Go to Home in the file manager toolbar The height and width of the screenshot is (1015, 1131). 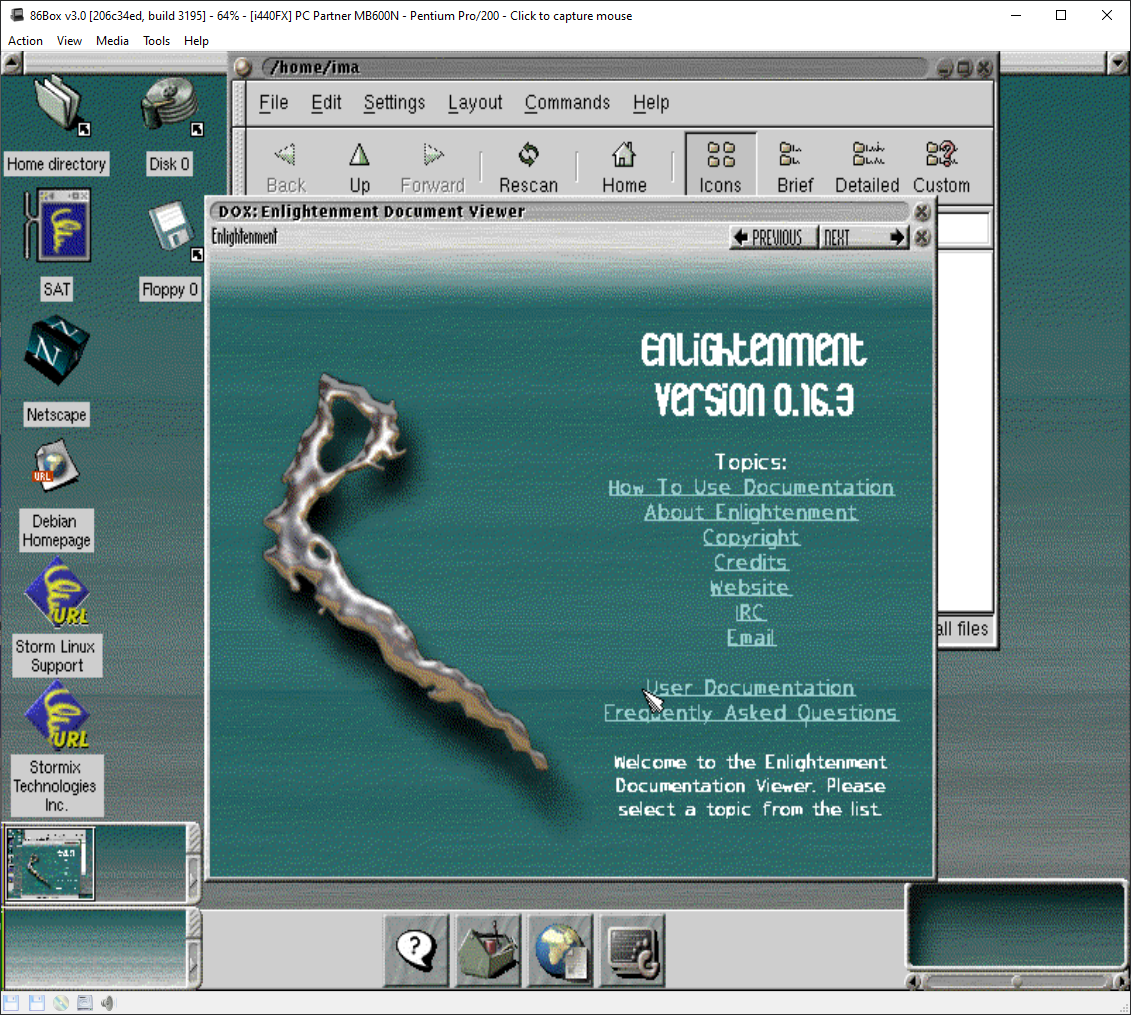624,167
